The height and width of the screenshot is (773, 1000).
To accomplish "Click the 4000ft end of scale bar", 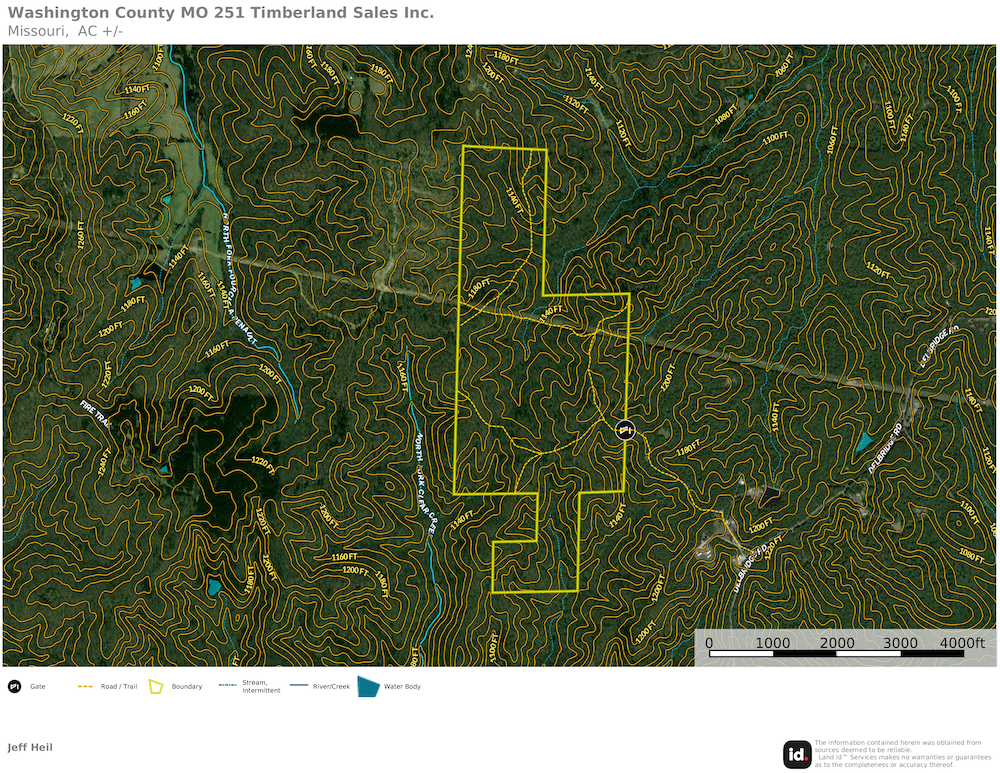I will [x=964, y=643].
